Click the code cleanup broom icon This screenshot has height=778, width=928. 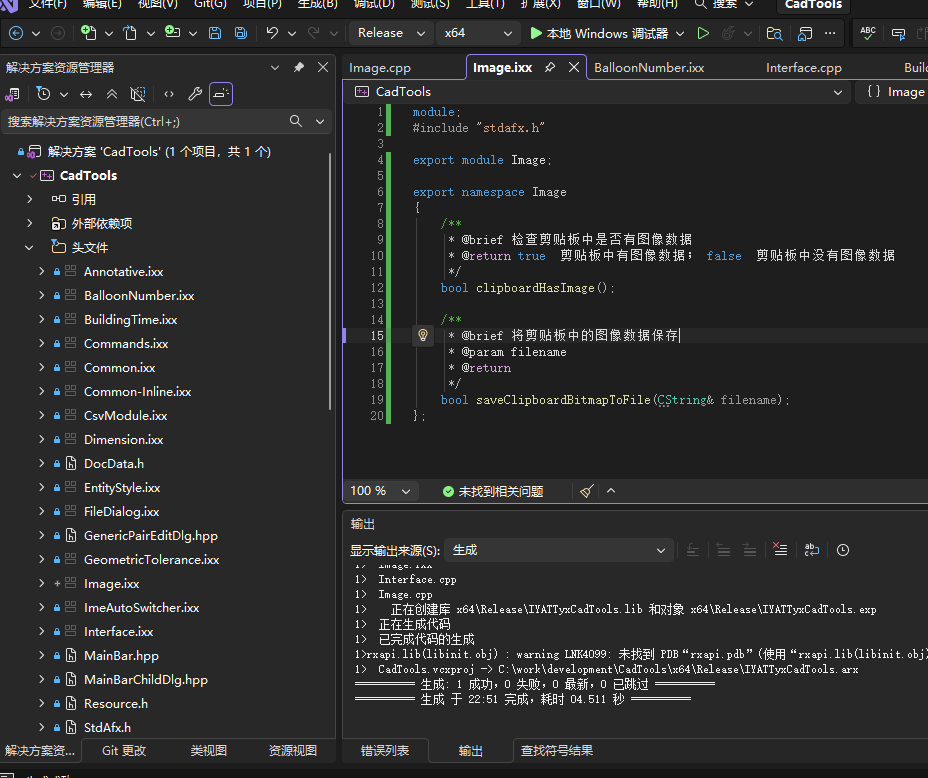(x=586, y=491)
